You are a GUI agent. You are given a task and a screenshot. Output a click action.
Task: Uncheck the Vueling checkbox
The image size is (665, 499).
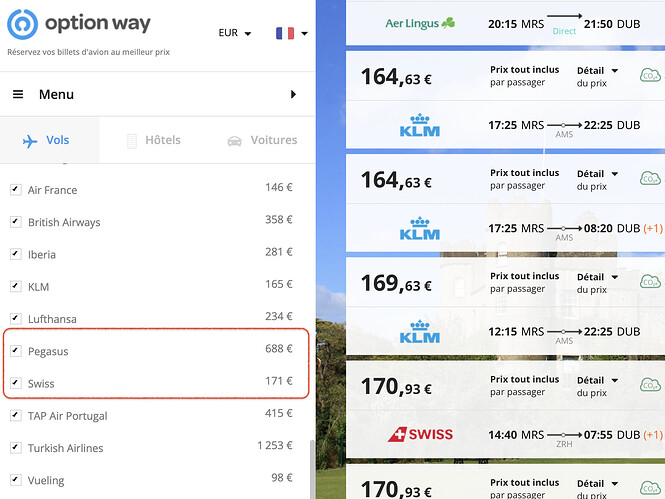coord(16,480)
